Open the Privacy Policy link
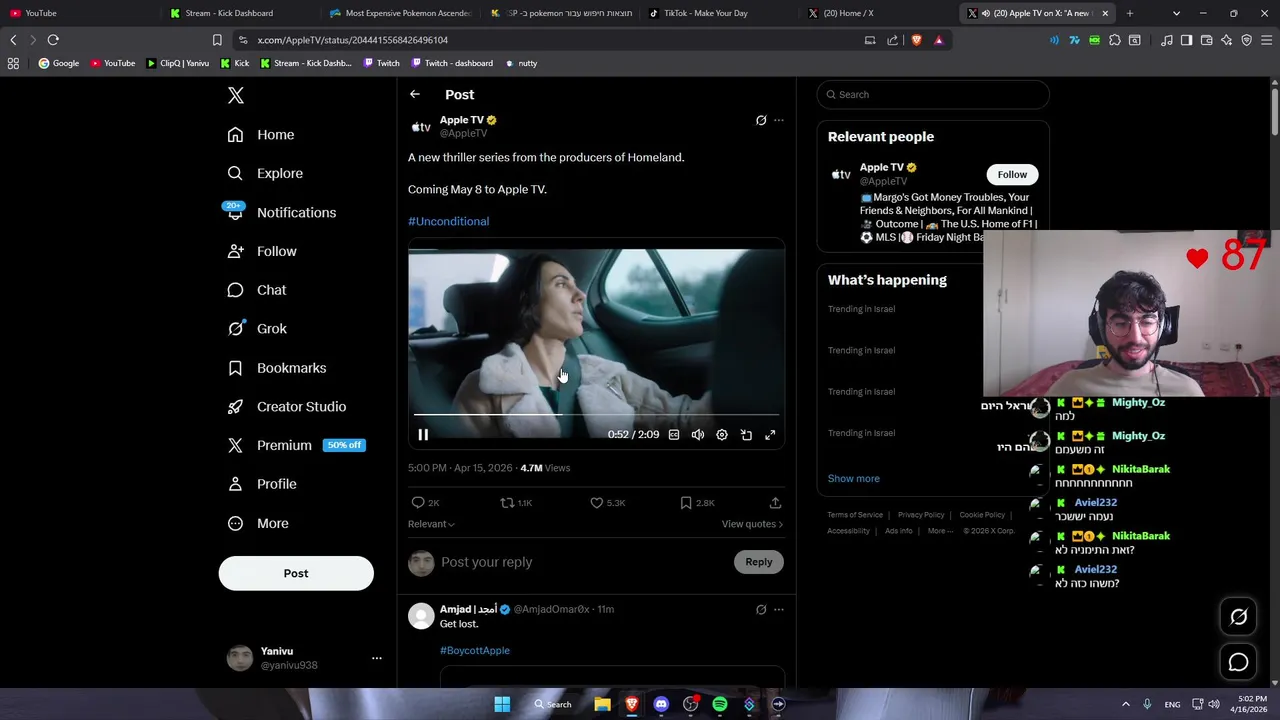Image resolution: width=1280 pixels, height=720 pixels. (x=921, y=515)
